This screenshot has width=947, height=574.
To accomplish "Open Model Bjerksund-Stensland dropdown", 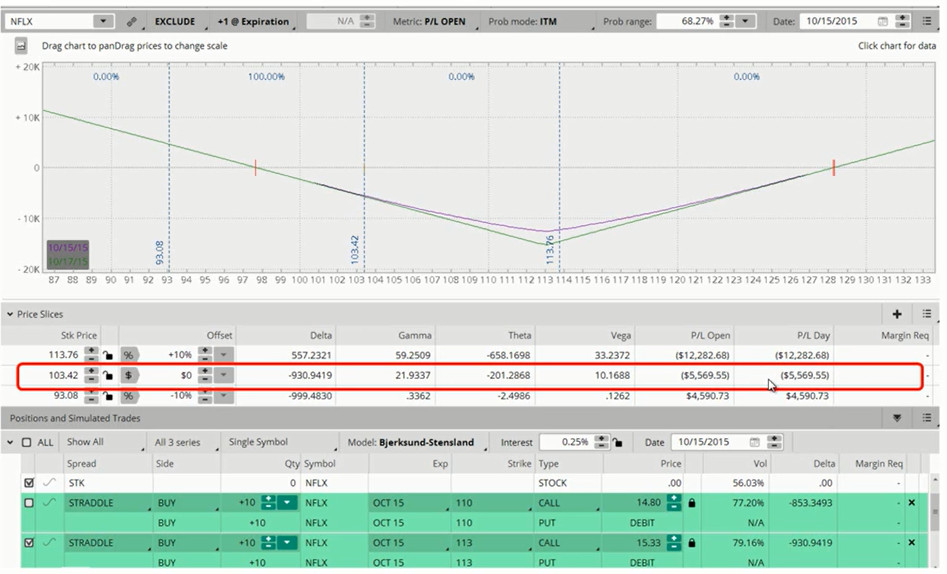I will (415, 442).
